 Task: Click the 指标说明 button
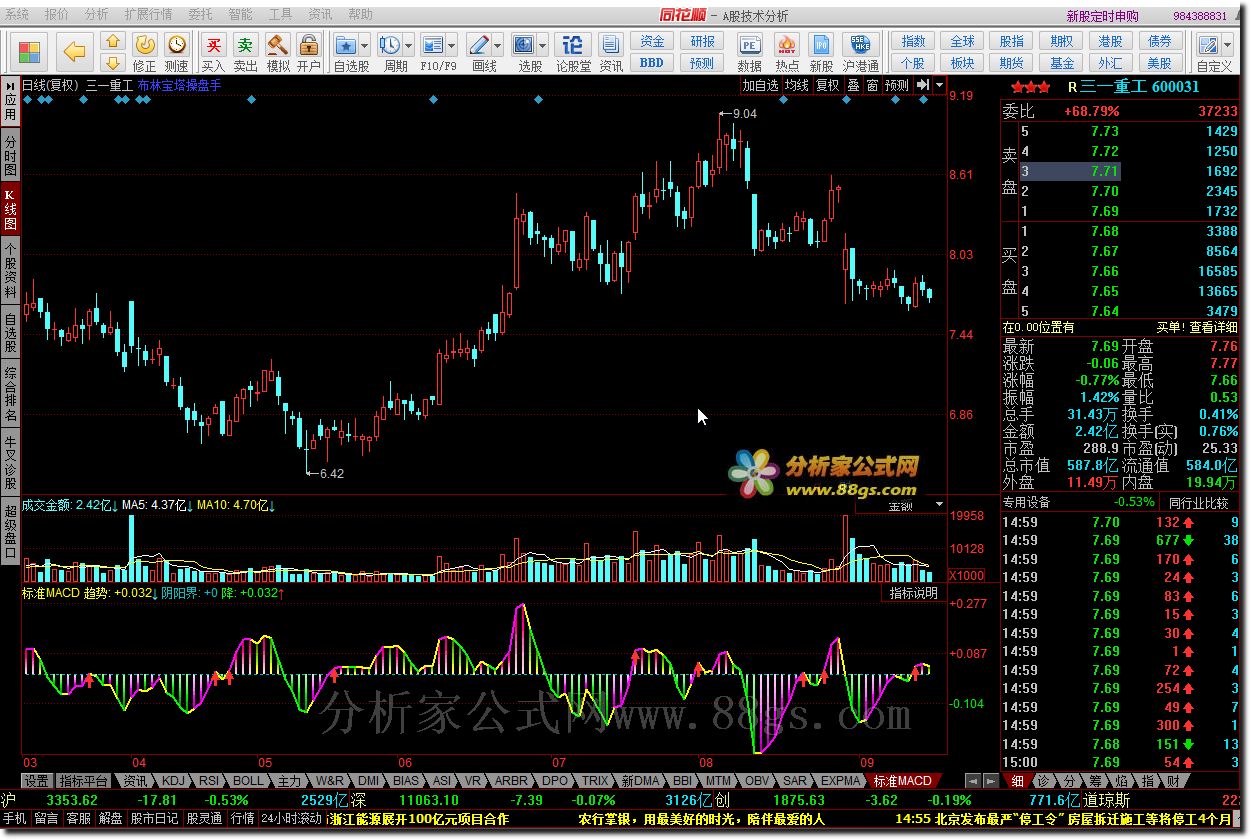pos(914,593)
